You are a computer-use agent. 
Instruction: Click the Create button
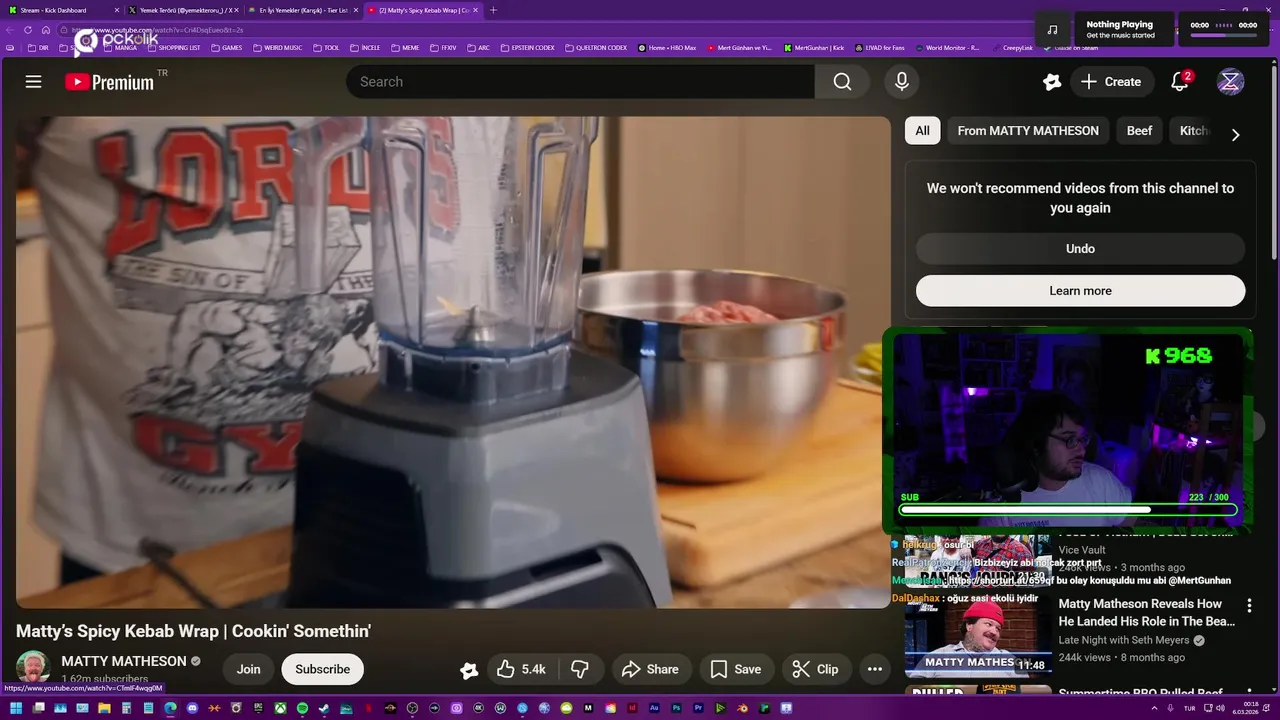click(x=1111, y=82)
